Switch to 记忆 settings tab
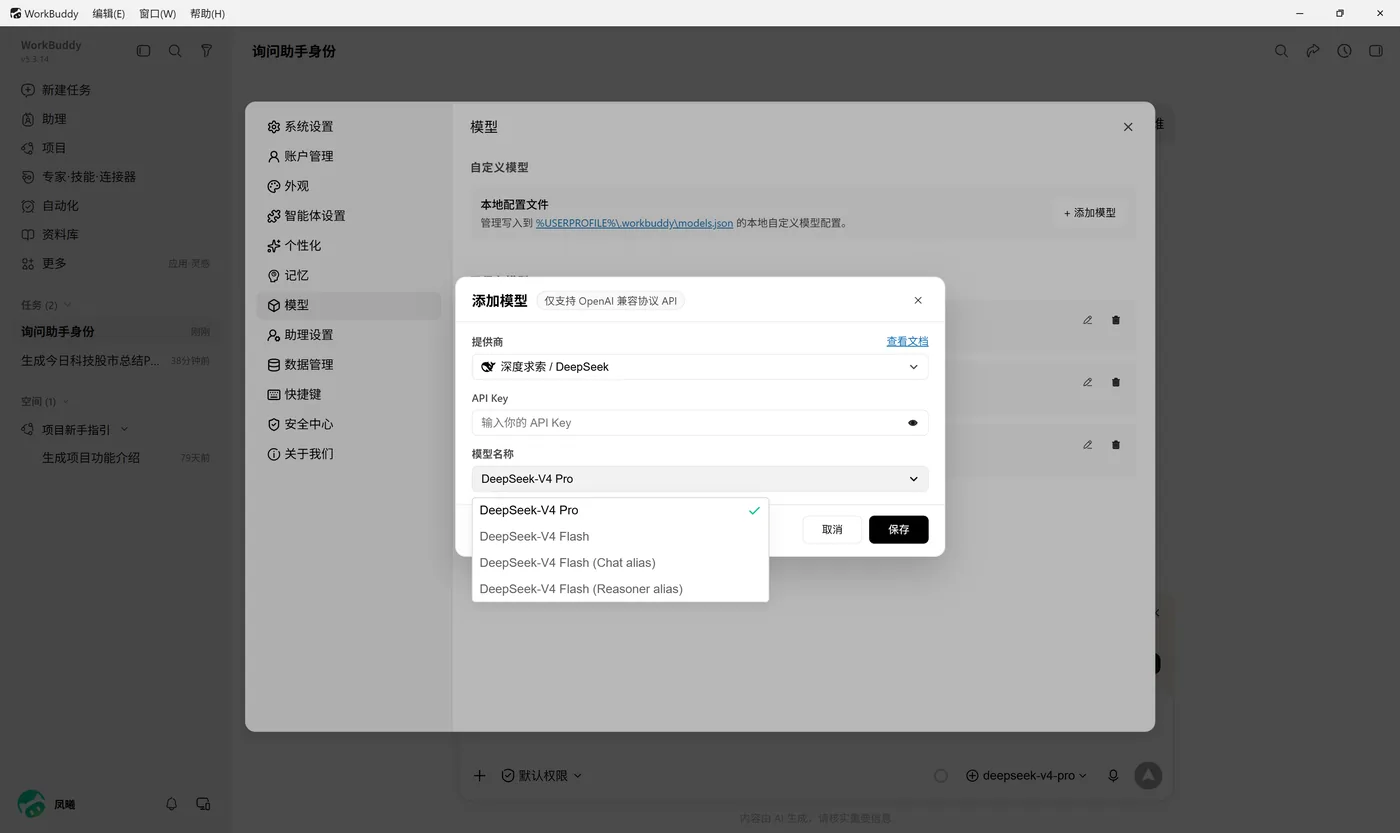 (349, 276)
